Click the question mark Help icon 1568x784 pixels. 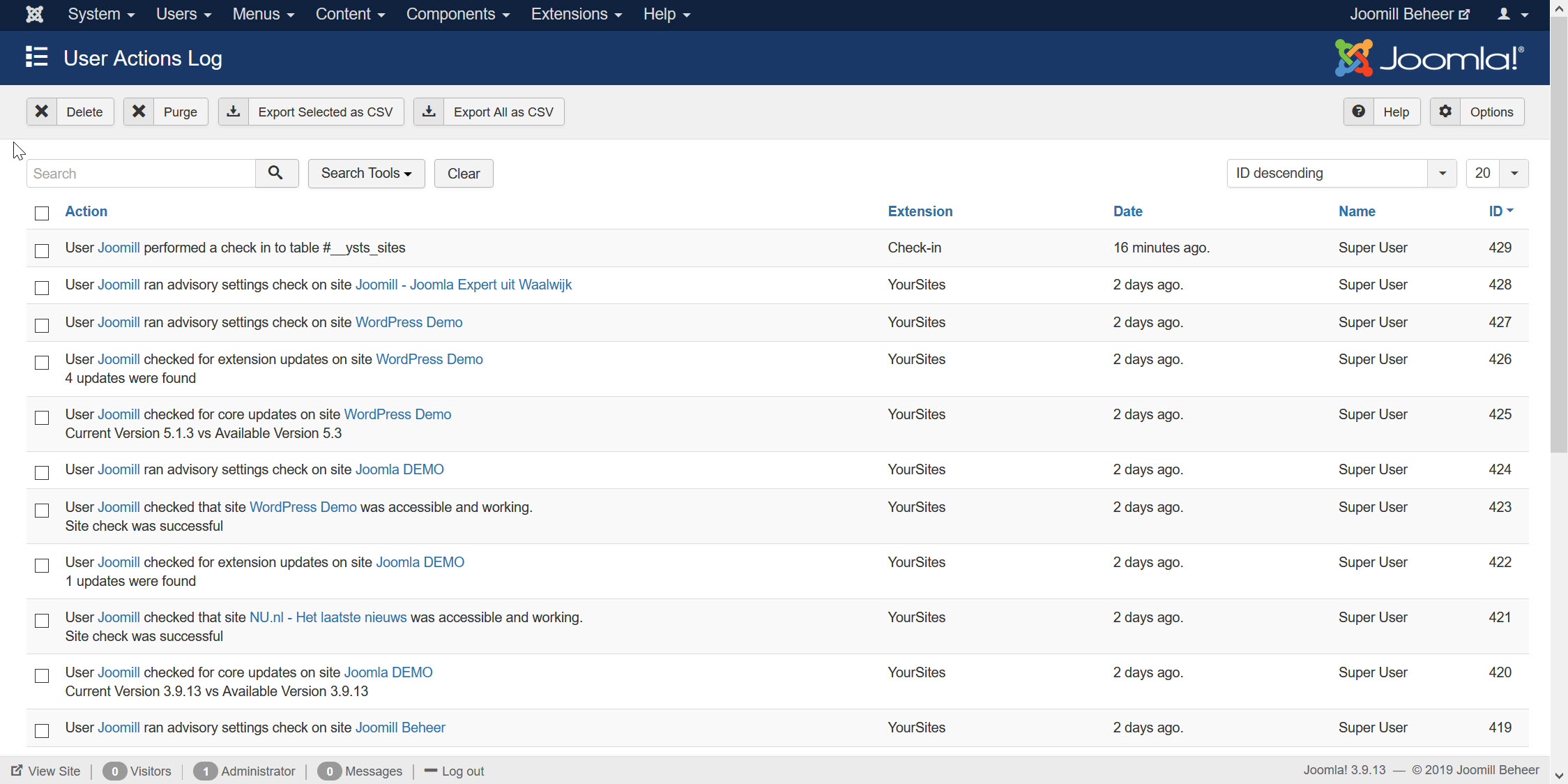[1358, 112]
